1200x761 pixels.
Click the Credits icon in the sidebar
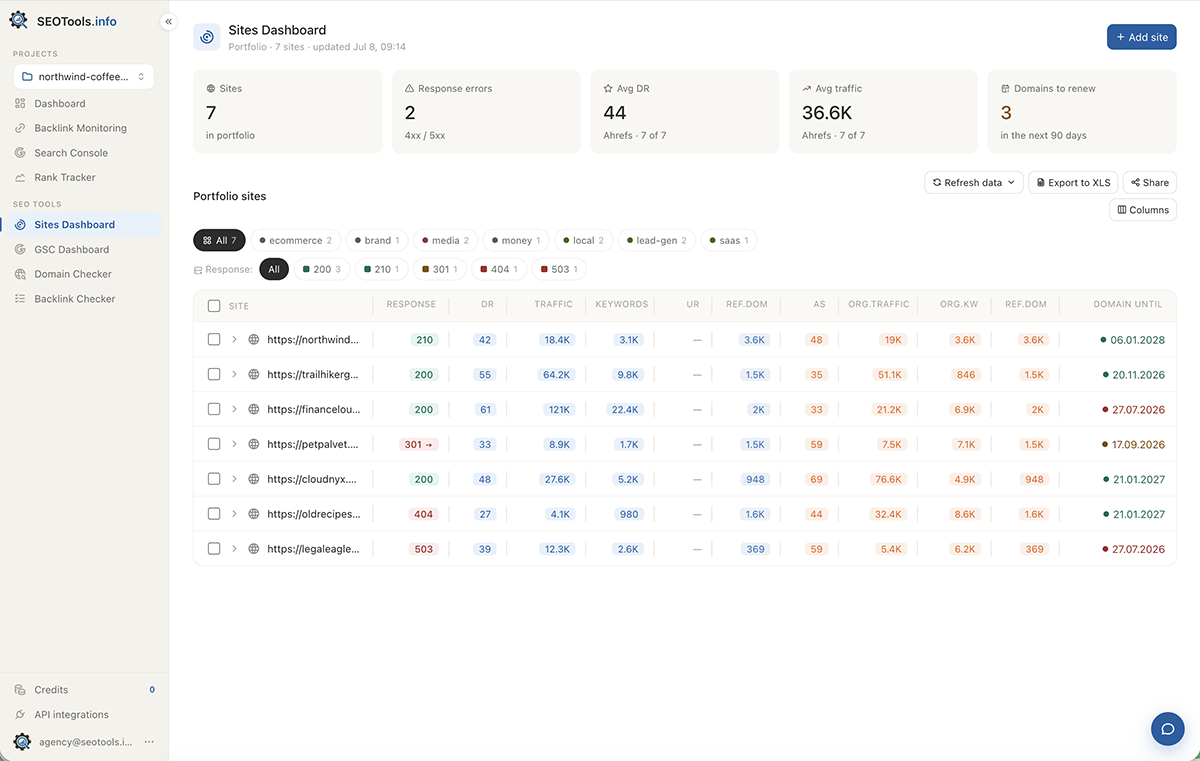(21, 690)
